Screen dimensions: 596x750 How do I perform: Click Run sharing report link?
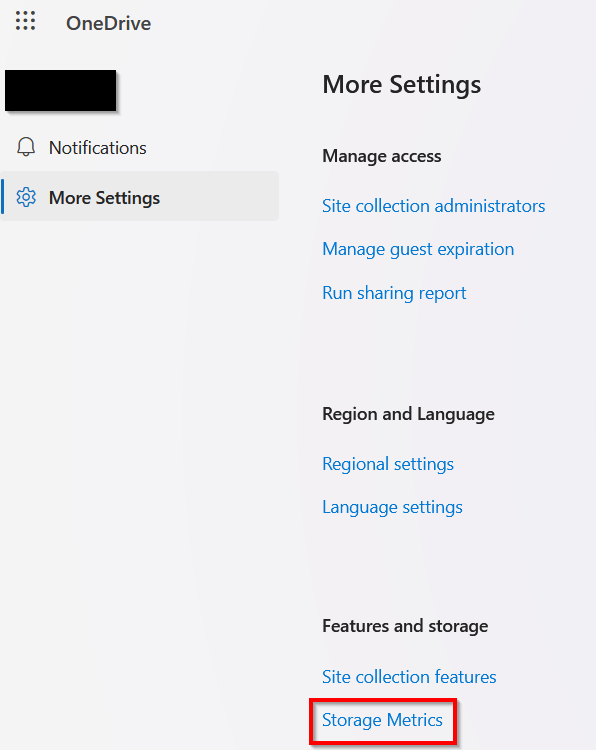click(x=394, y=293)
